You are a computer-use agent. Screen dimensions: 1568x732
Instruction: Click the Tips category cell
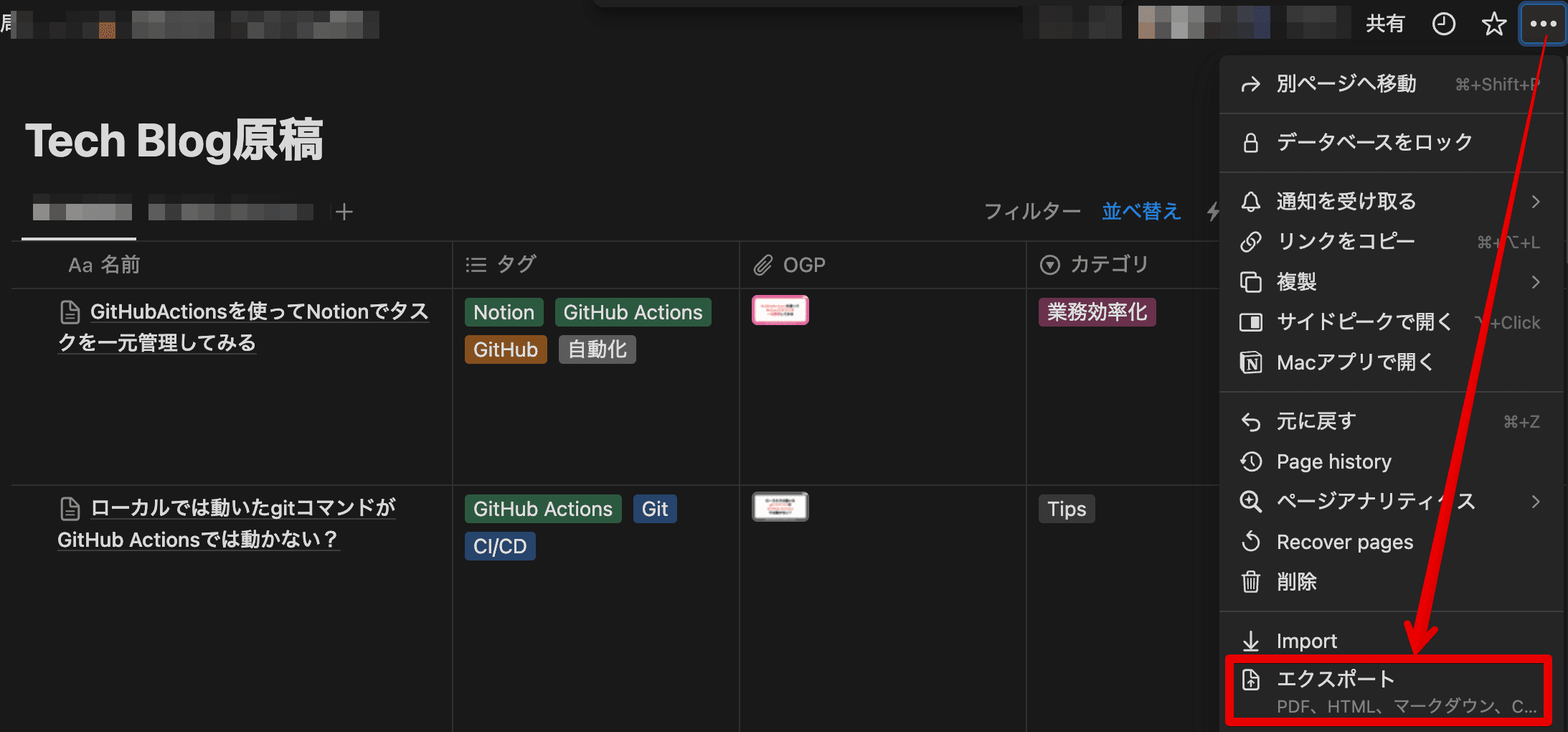[x=1067, y=509]
